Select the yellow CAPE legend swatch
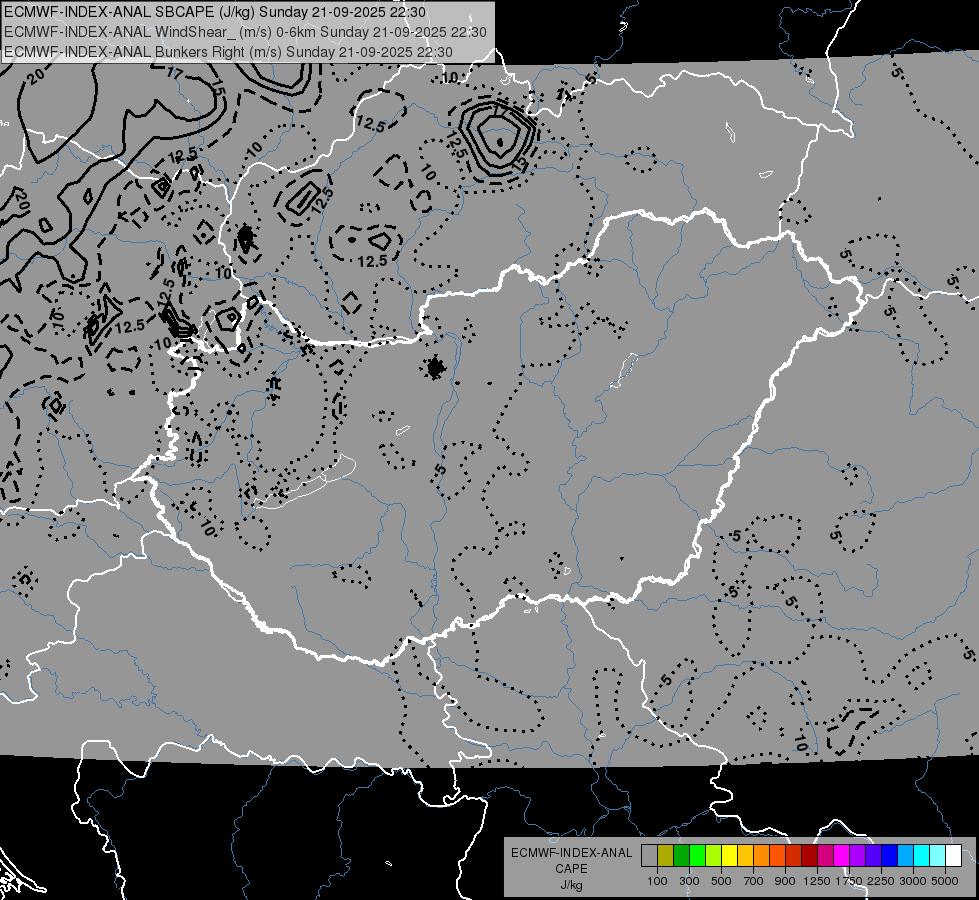 (x=729, y=856)
